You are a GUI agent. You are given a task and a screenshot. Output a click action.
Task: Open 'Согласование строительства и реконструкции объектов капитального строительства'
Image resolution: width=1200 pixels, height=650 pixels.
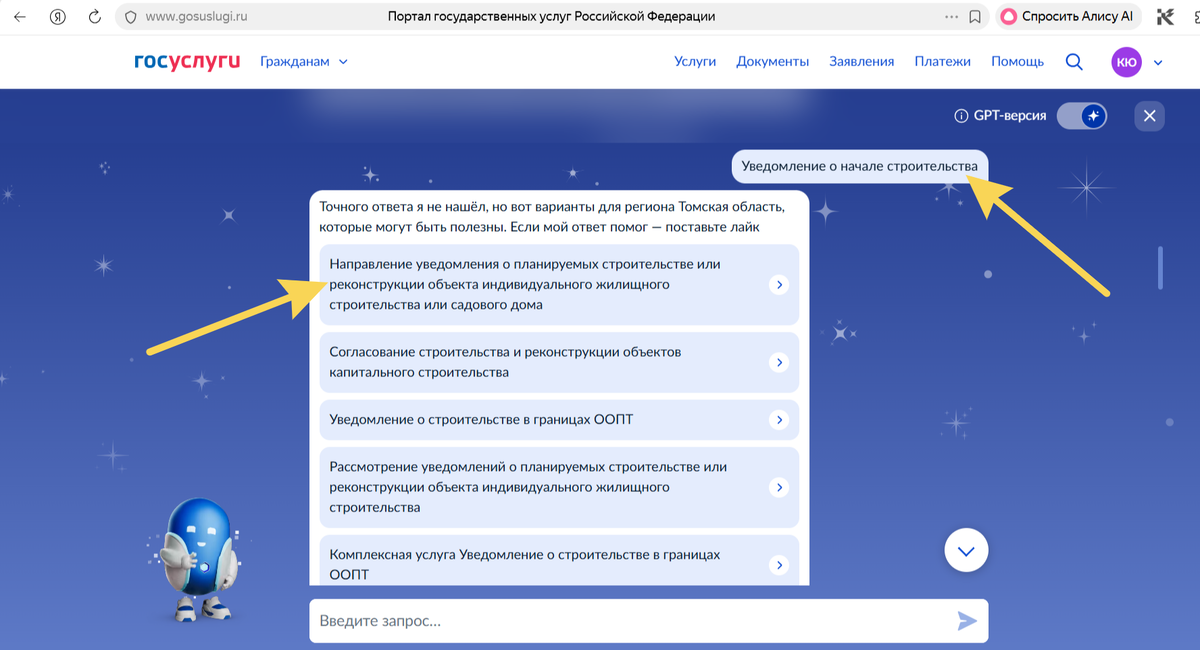[x=559, y=362]
